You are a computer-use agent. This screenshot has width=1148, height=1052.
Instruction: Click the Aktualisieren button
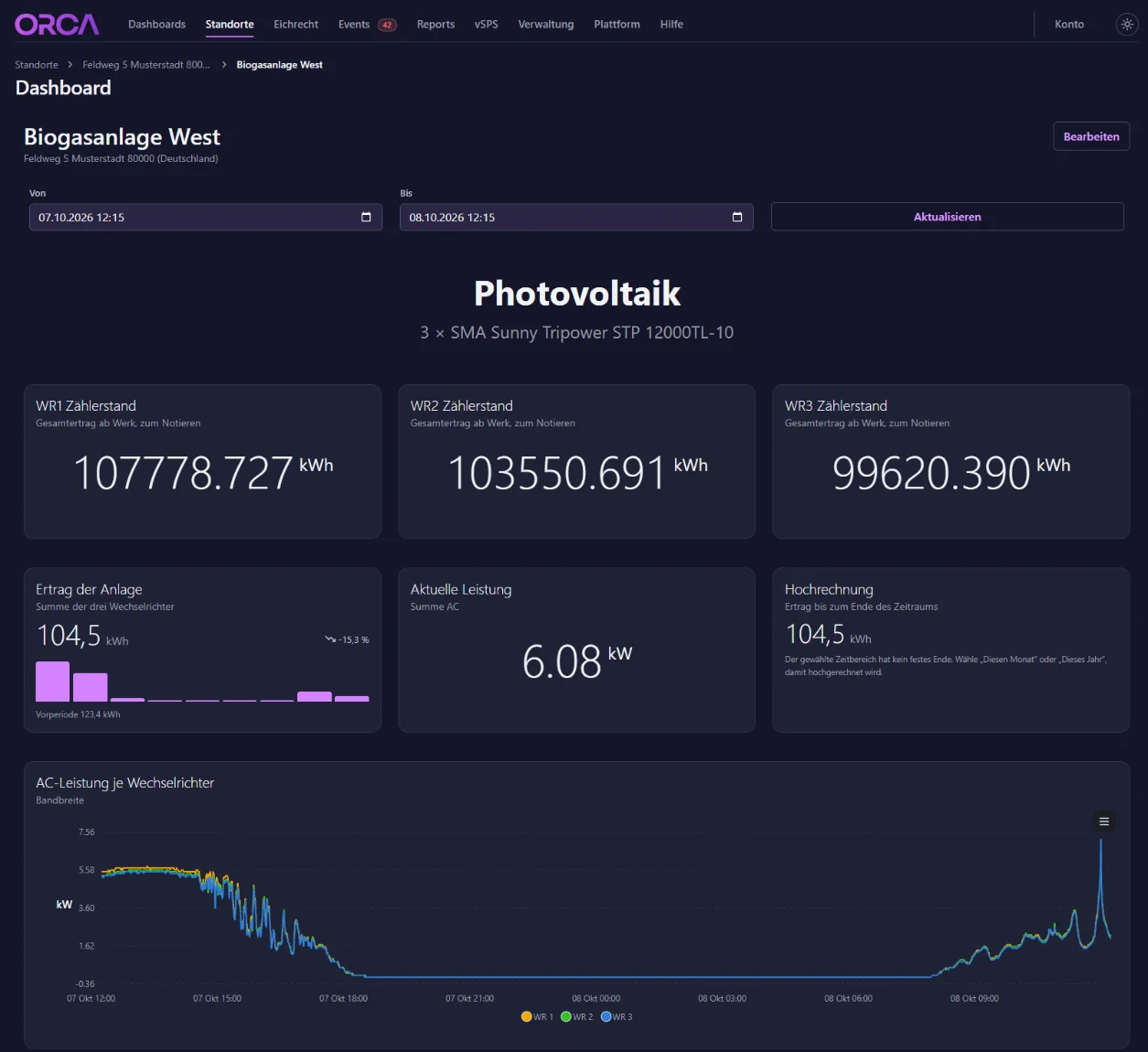[947, 217]
